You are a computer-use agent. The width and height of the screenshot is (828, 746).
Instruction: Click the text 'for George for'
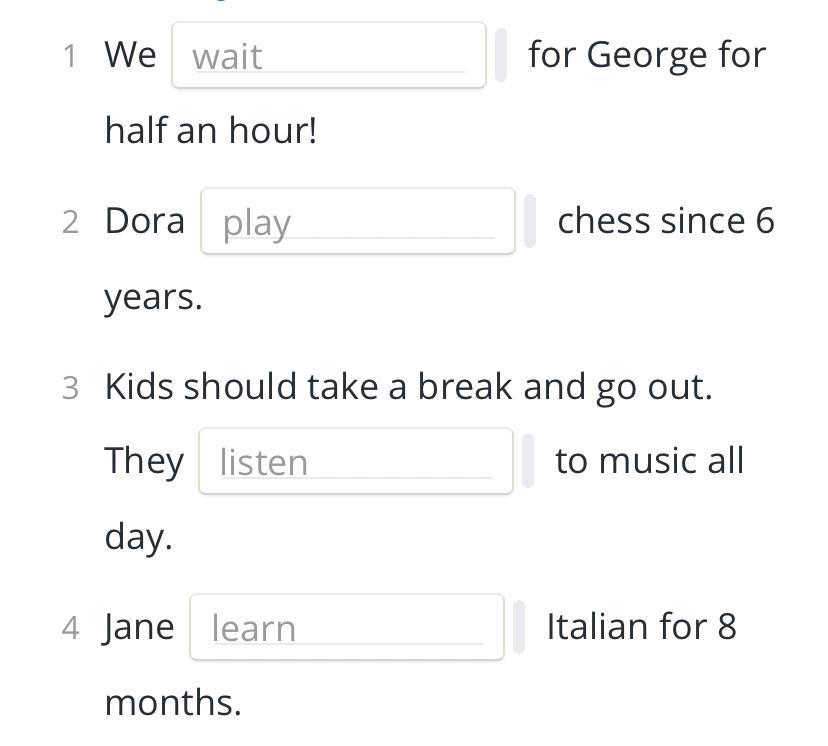point(647,55)
